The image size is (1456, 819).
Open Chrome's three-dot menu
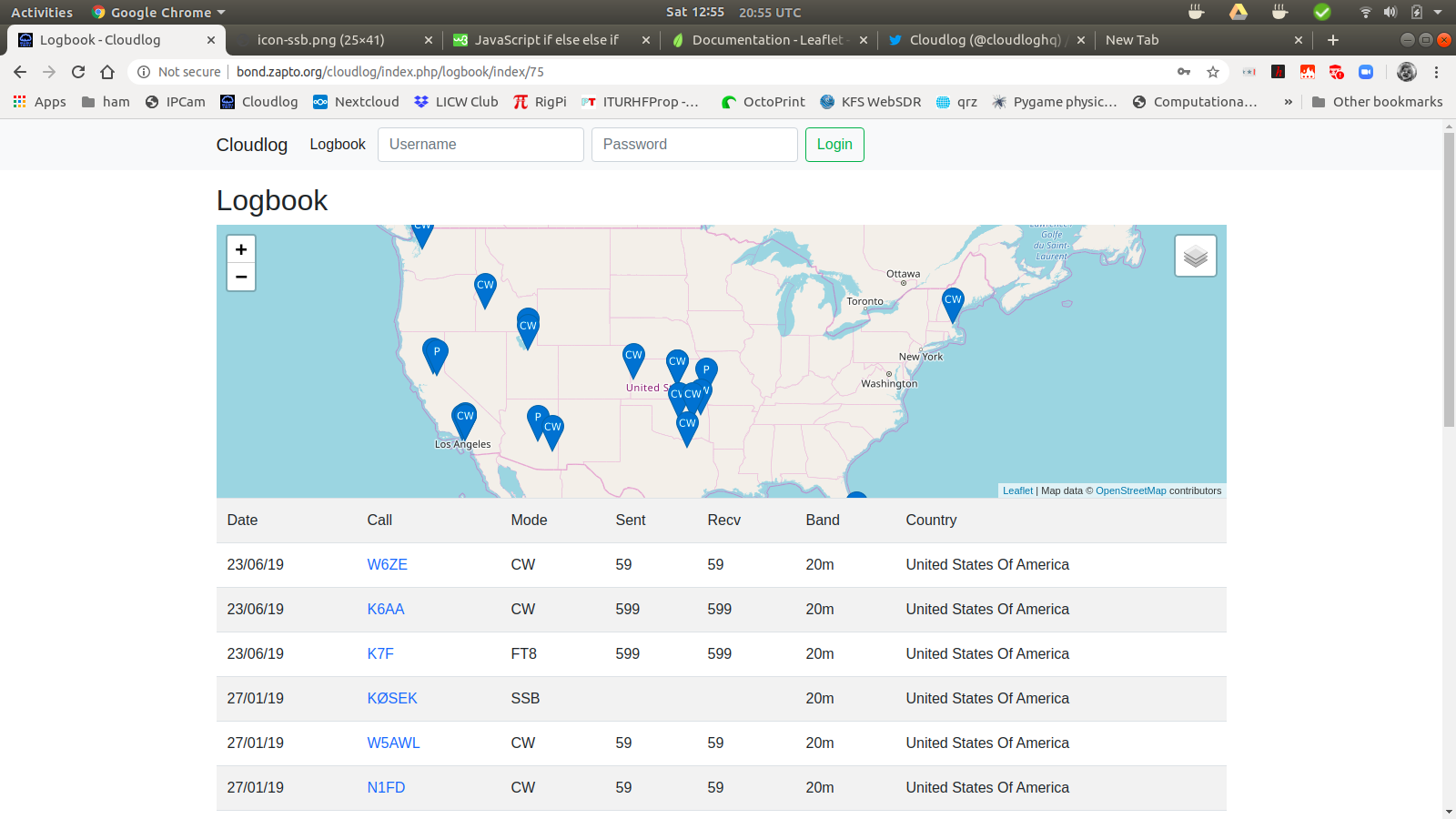click(x=1437, y=72)
